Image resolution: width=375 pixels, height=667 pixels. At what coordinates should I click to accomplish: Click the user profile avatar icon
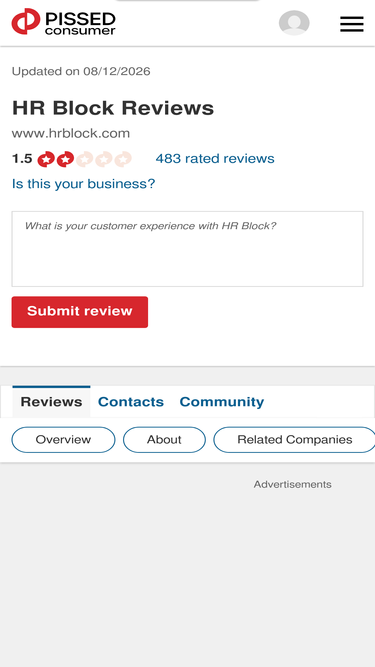pos(294,23)
